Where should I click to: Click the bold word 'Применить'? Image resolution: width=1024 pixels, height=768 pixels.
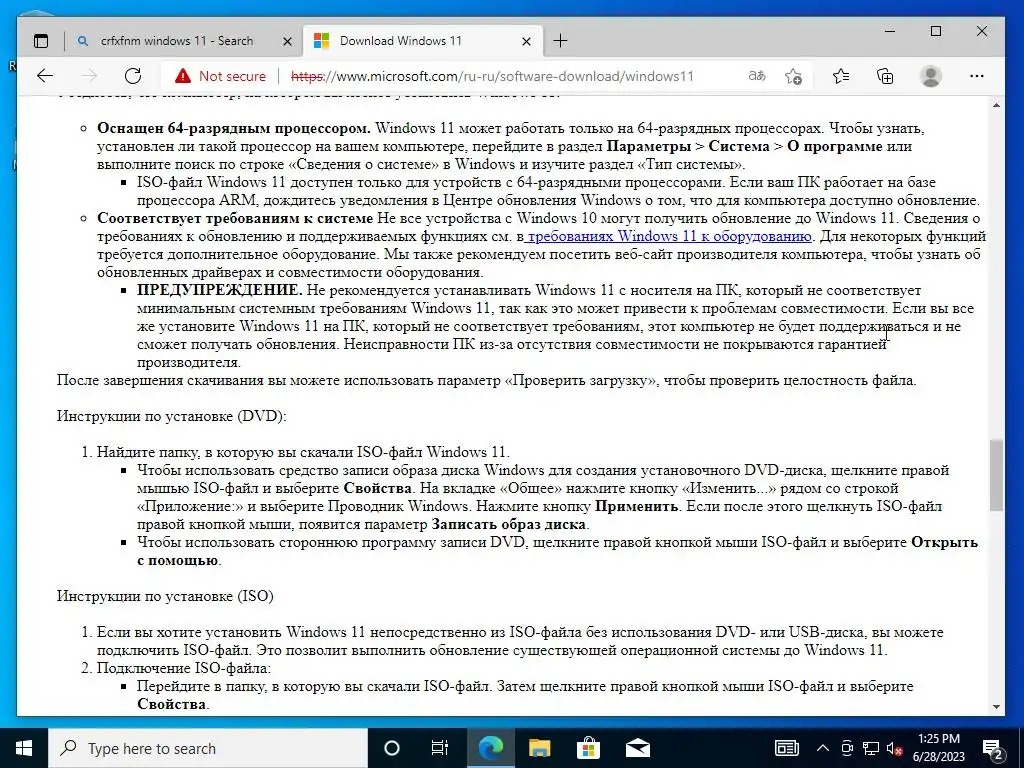tap(636, 506)
